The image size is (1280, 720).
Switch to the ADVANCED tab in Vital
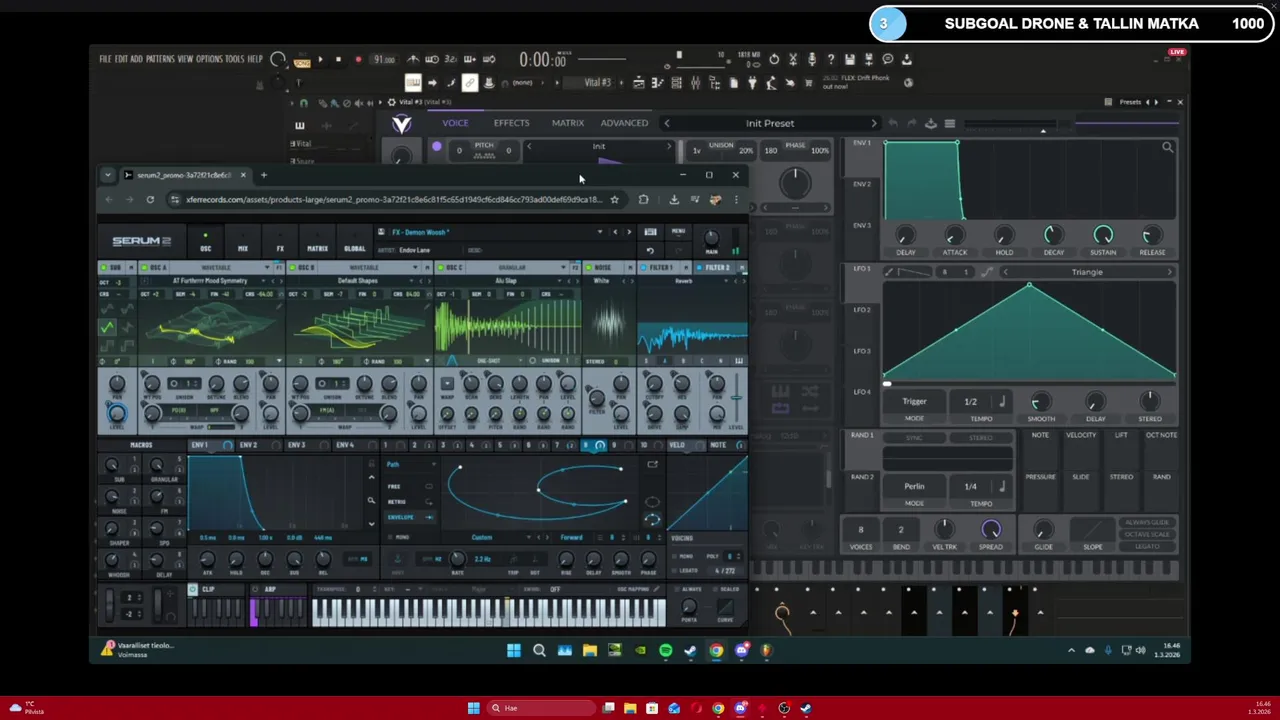(x=624, y=123)
